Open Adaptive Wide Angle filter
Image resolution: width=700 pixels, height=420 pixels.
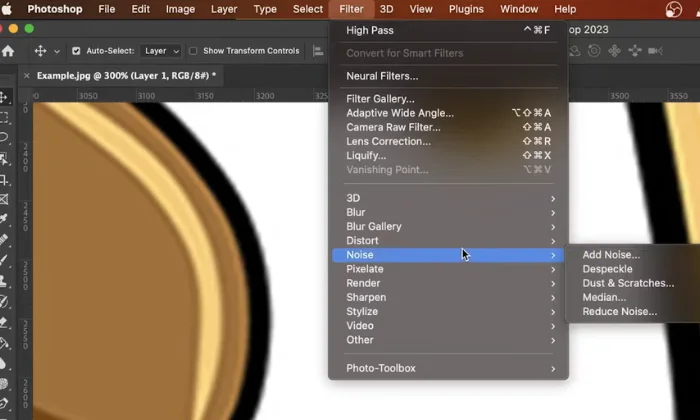(x=449, y=113)
